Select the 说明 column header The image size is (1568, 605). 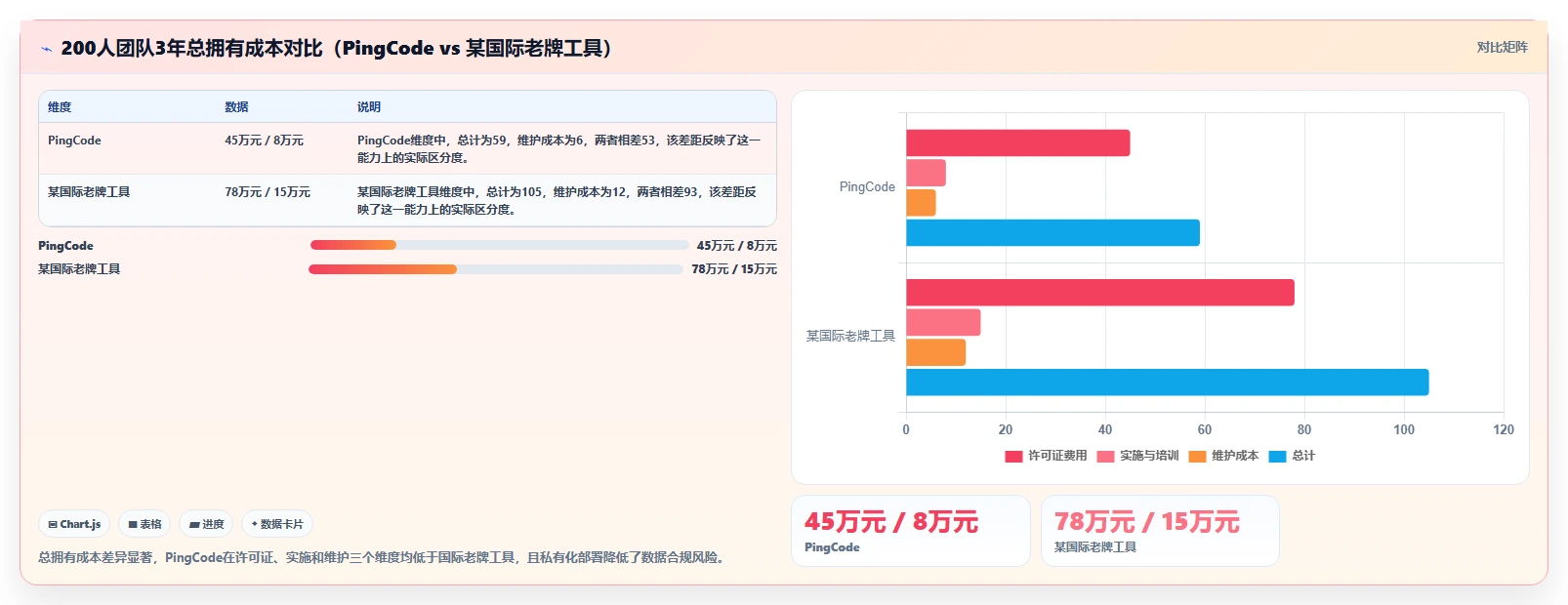point(368,107)
